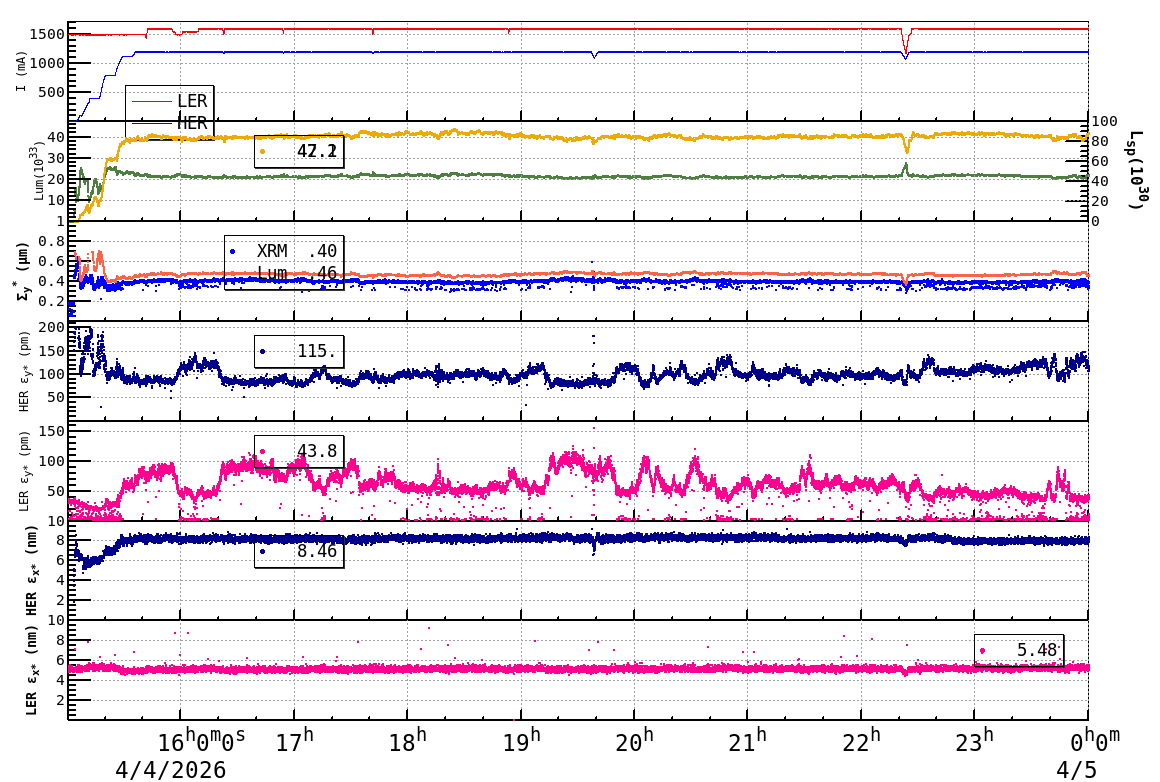Click the 200 tick on HER εy* axis

(x=52, y=327)
